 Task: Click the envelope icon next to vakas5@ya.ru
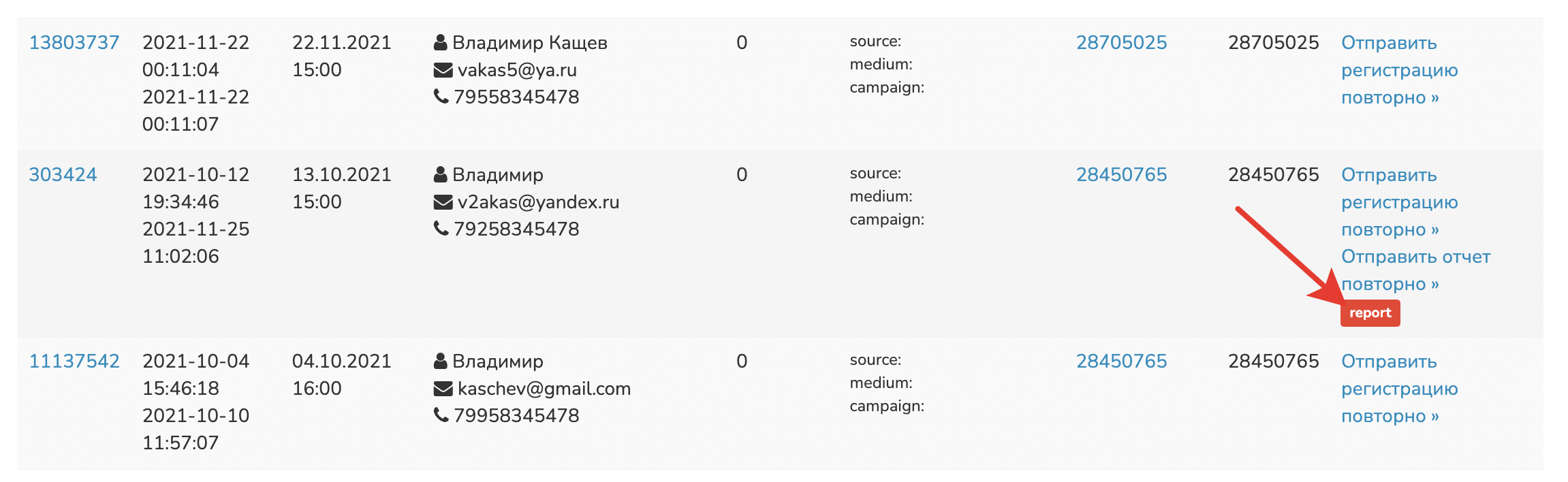443,70
